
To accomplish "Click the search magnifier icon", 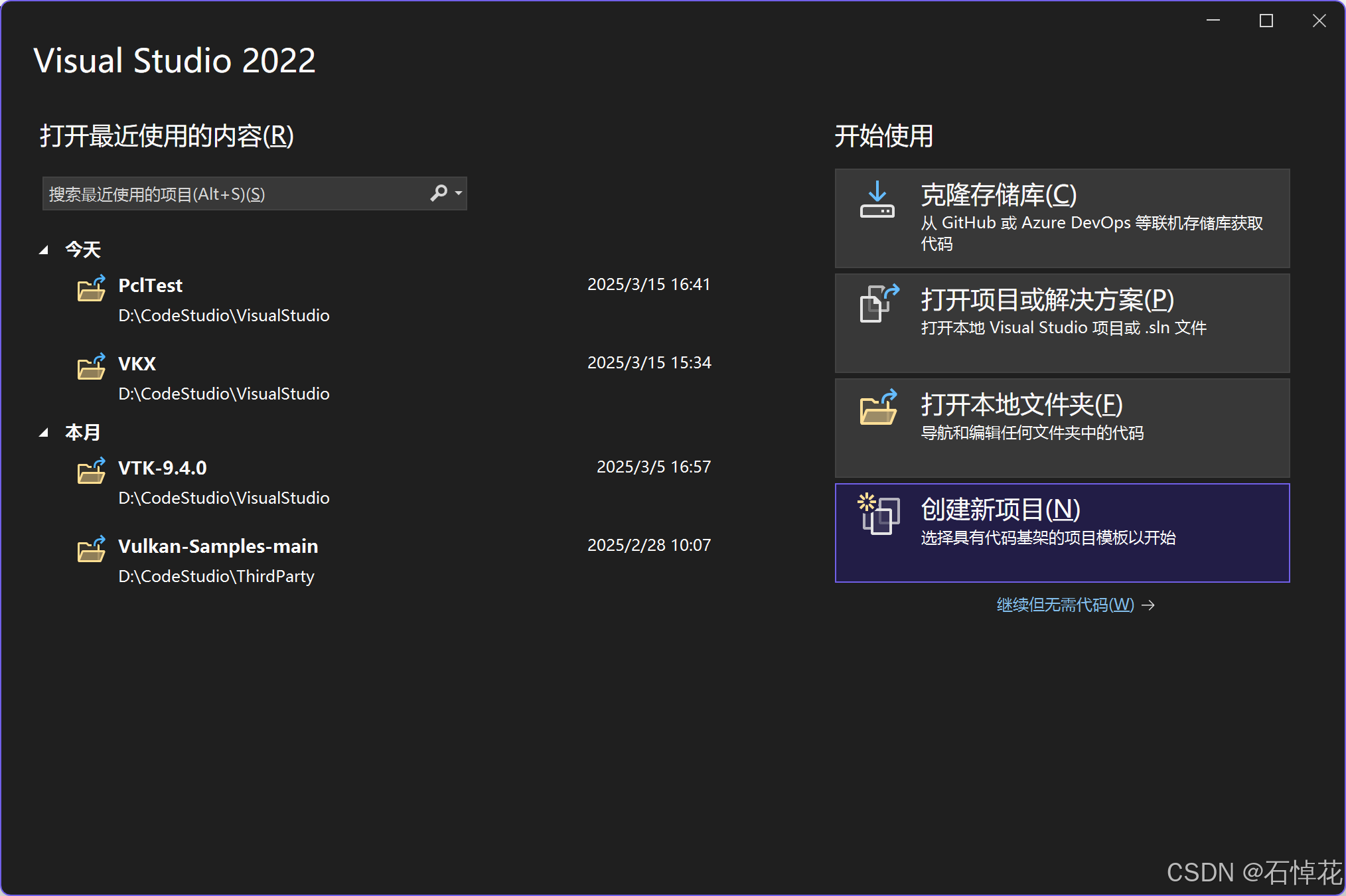I will pyautogui.click(x=438, y=193).
